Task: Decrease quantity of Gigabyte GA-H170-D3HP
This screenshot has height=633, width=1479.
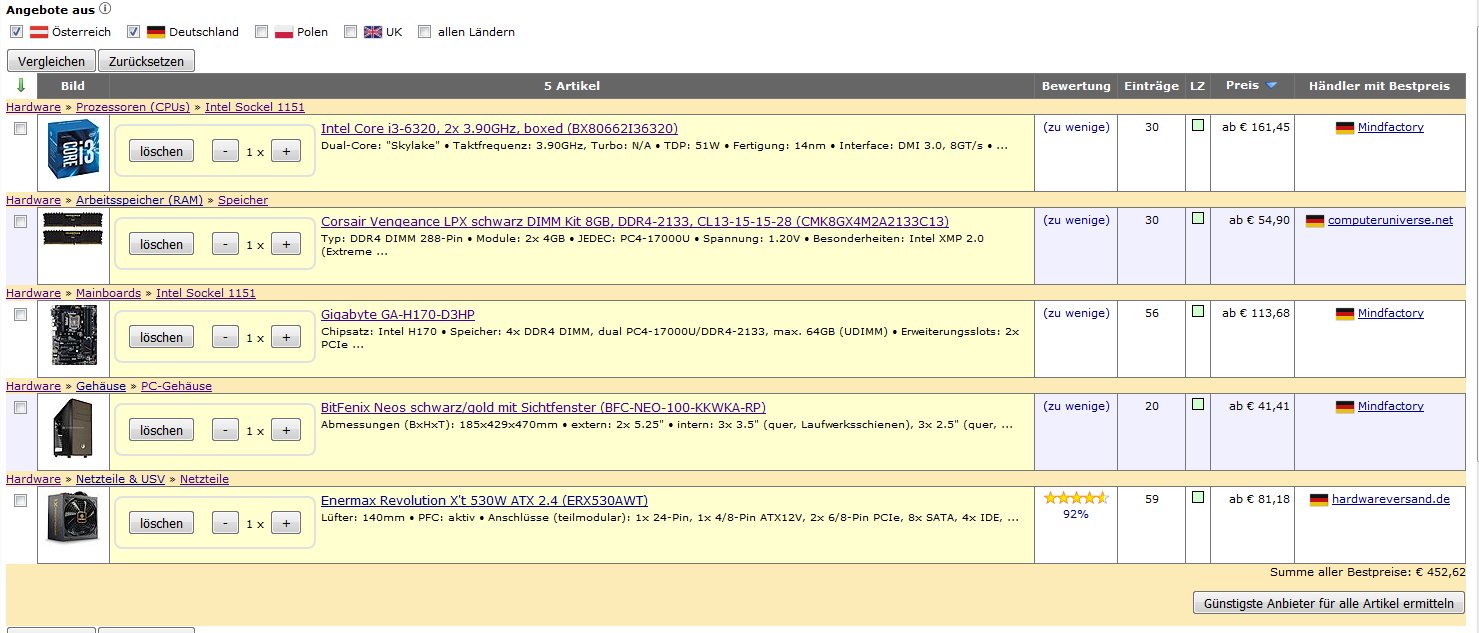Action: 226,338
